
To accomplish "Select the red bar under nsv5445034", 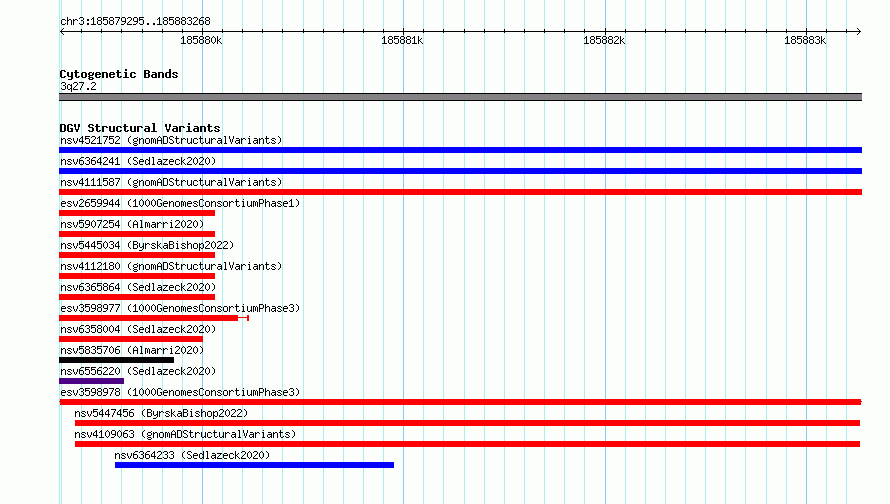I will (137, 255).
